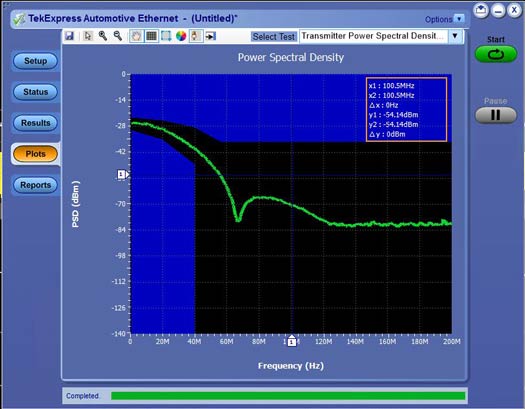Switch to the Status panel
Image resolution: width=525 pixels, height=409 pixels.
click(x=35, y=92)
